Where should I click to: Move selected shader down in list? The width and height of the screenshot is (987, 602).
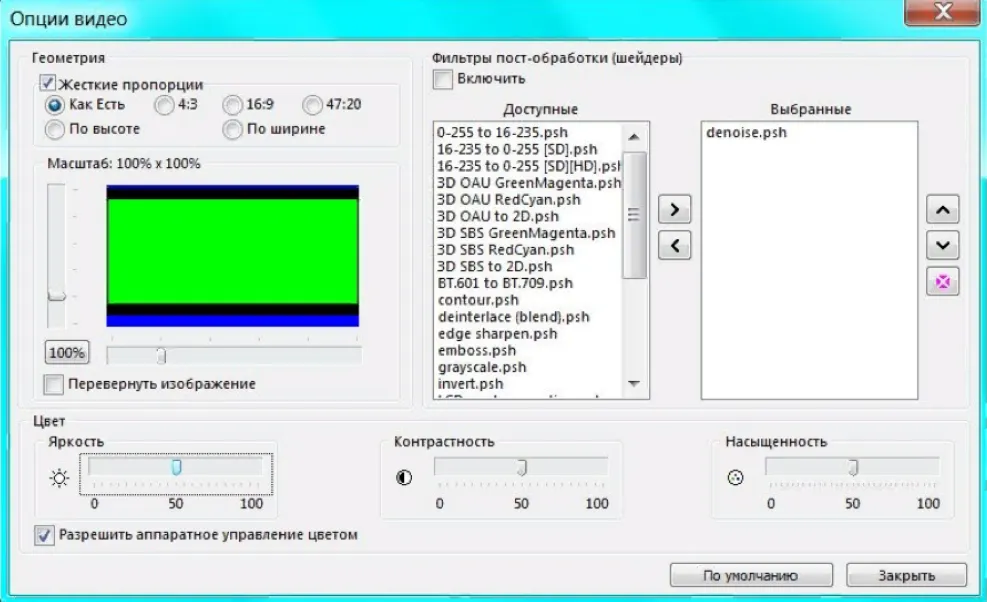pos(942,246)
